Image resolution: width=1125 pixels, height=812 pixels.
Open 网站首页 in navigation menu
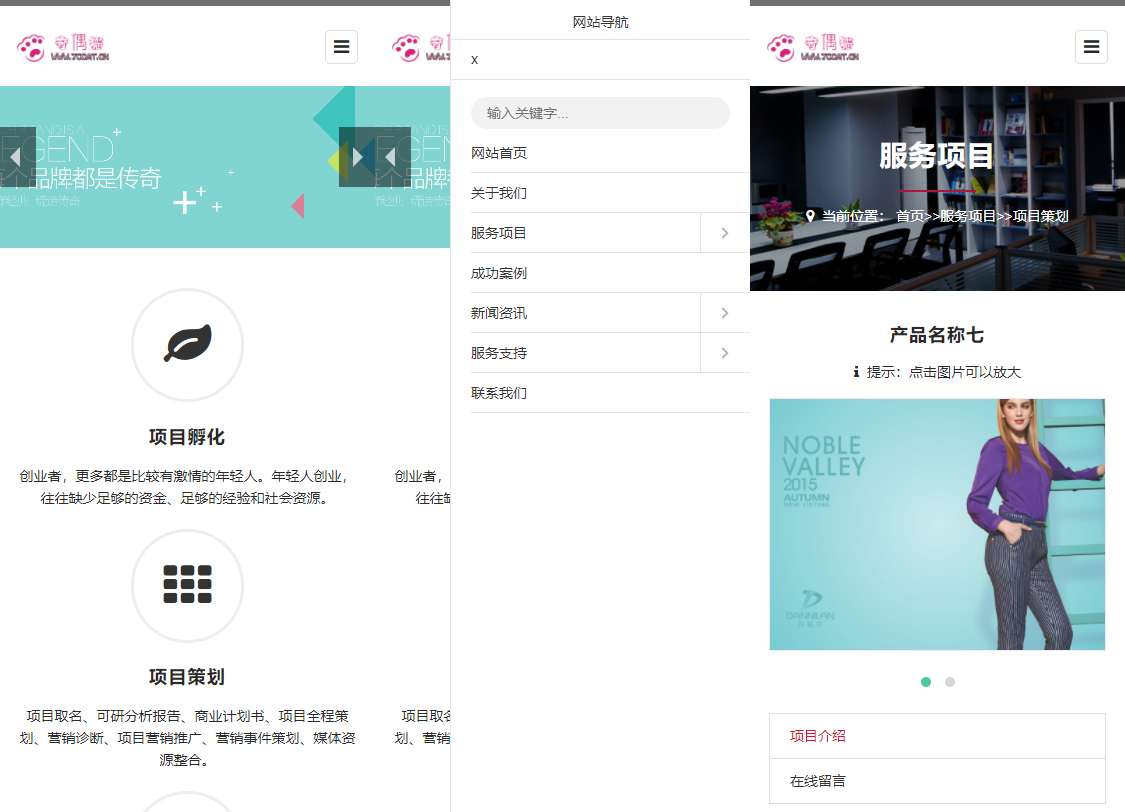pyautogui.click(x=610, y=153)
